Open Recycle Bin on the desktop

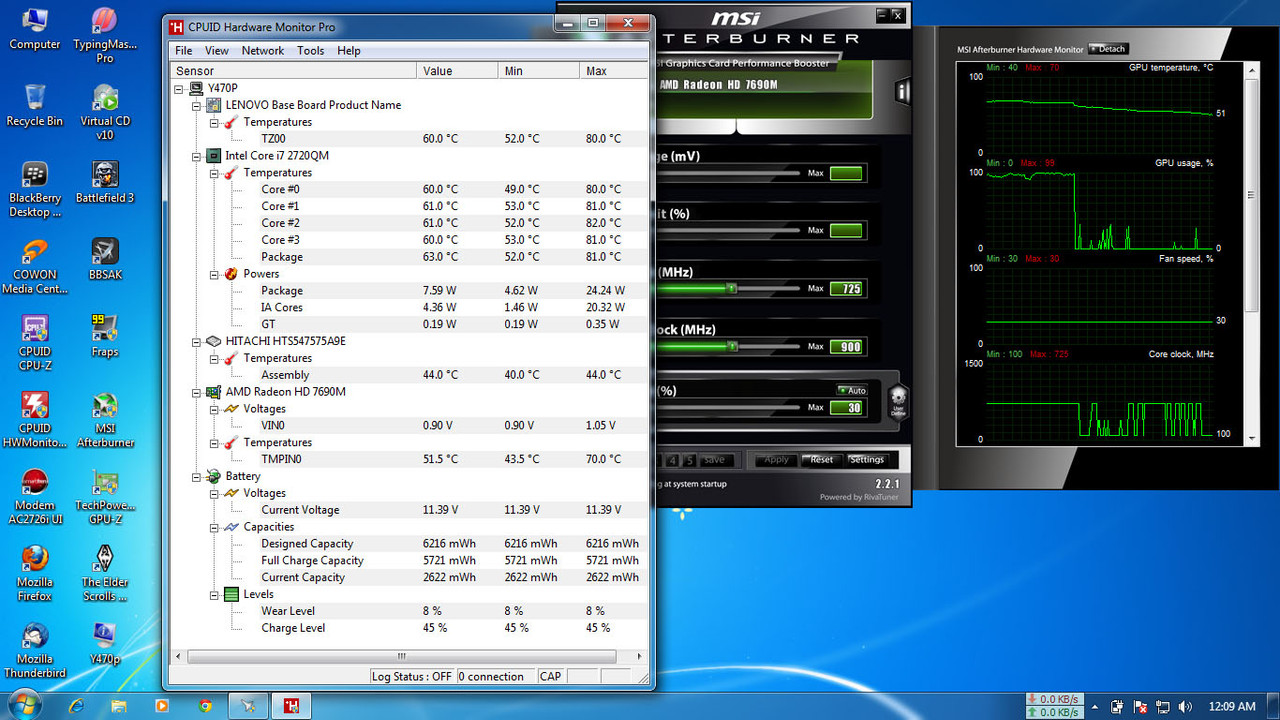[x=35, y=105]
